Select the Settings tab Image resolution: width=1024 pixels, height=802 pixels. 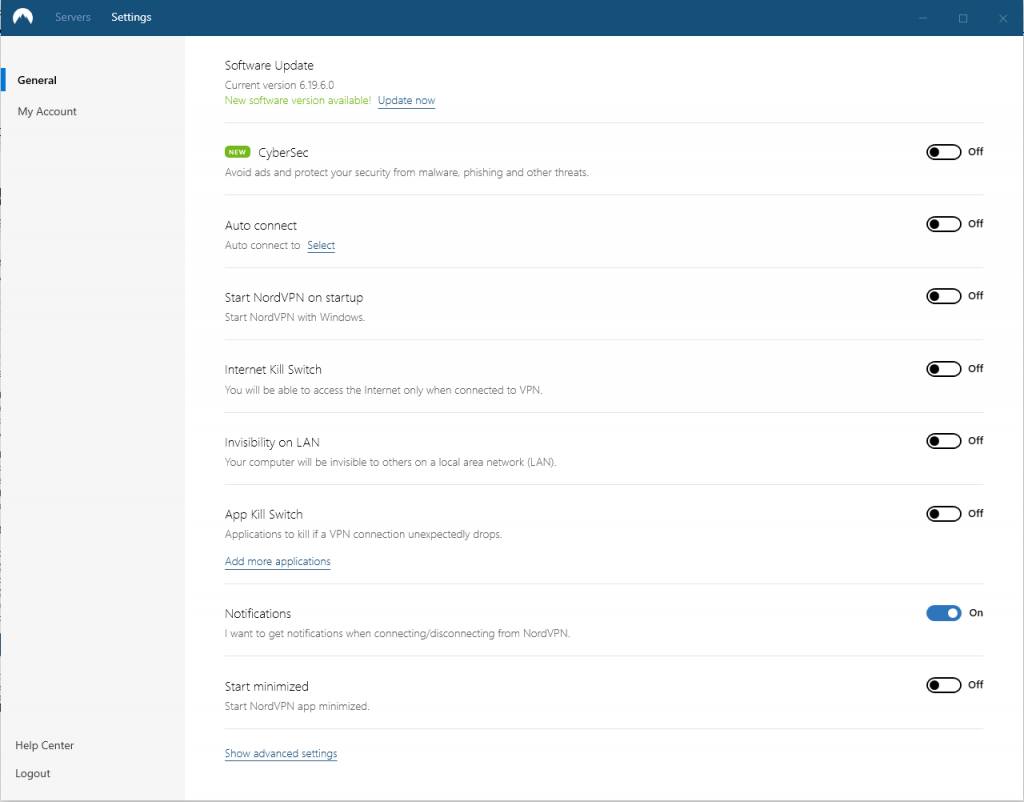pyautogui.click(x=131, y=17)
